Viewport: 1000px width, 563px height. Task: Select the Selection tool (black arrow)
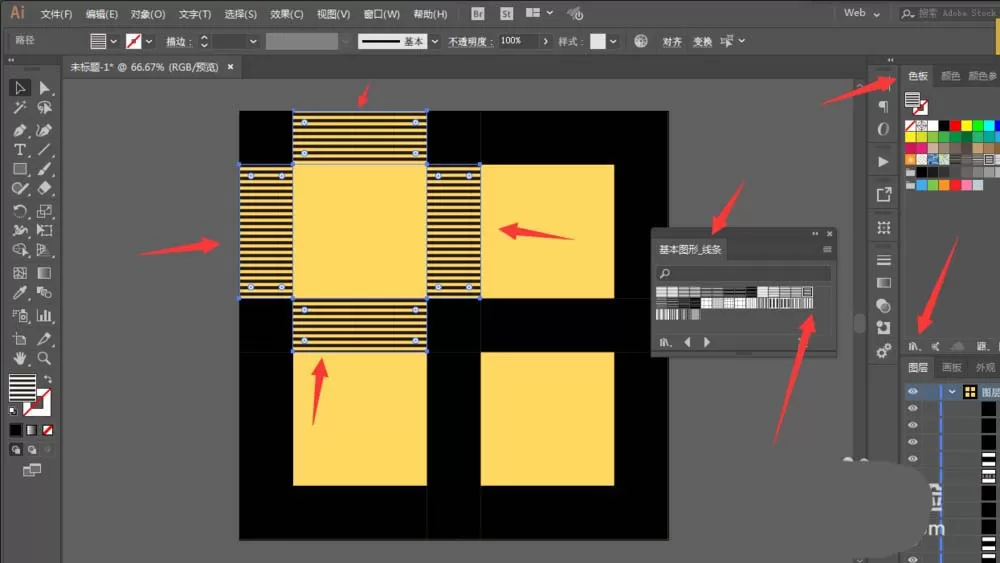pyautogui.click(x=20, y=87)
